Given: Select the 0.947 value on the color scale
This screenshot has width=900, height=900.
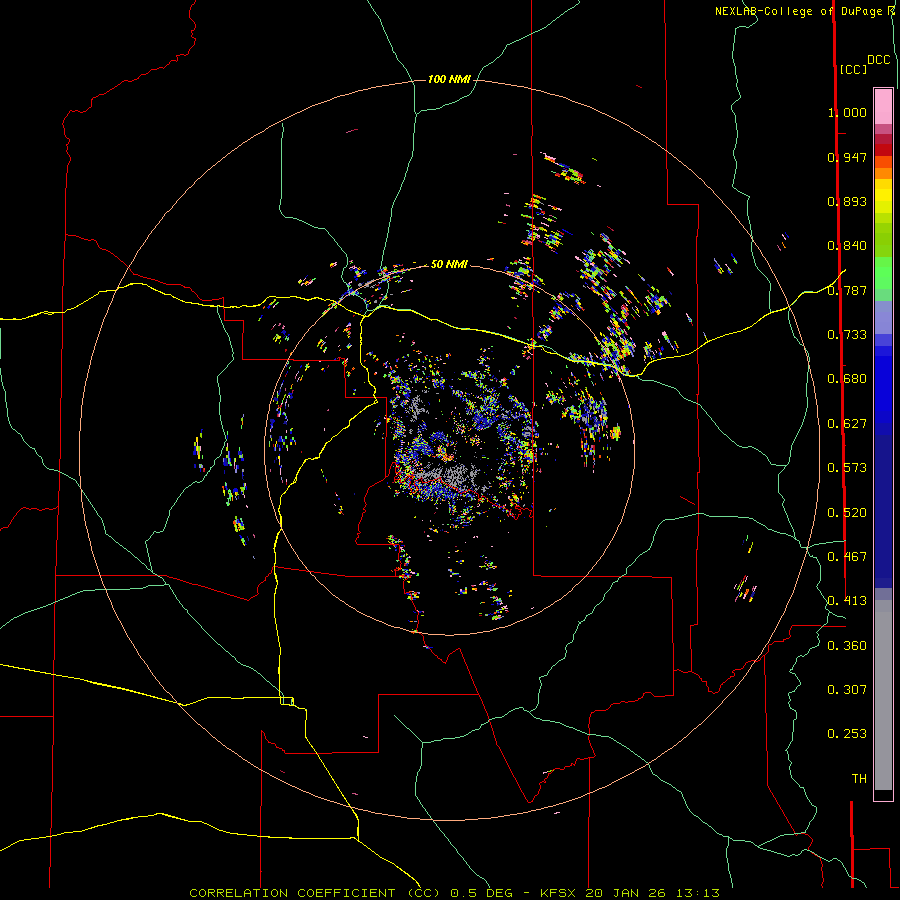Looking at the screenshot, I should [x=847, y=157].
